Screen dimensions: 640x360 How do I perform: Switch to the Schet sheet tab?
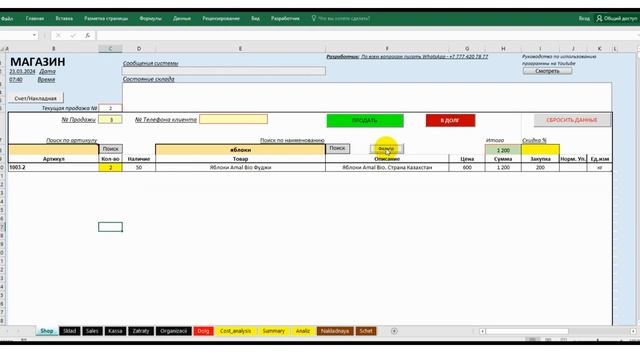point(366,331)
